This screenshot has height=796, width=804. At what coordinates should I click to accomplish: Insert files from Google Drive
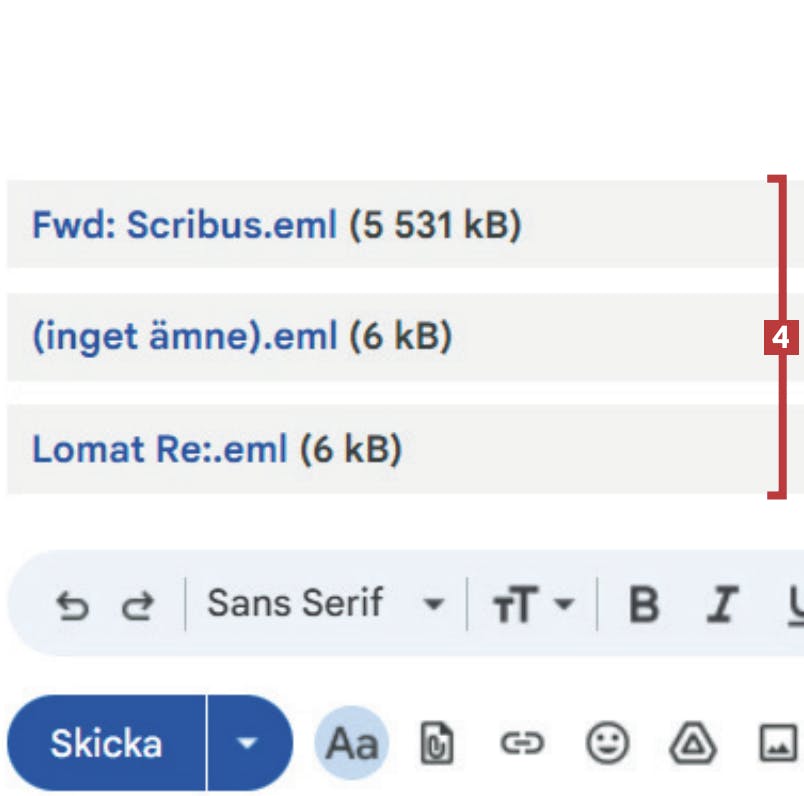click(690, 743)
